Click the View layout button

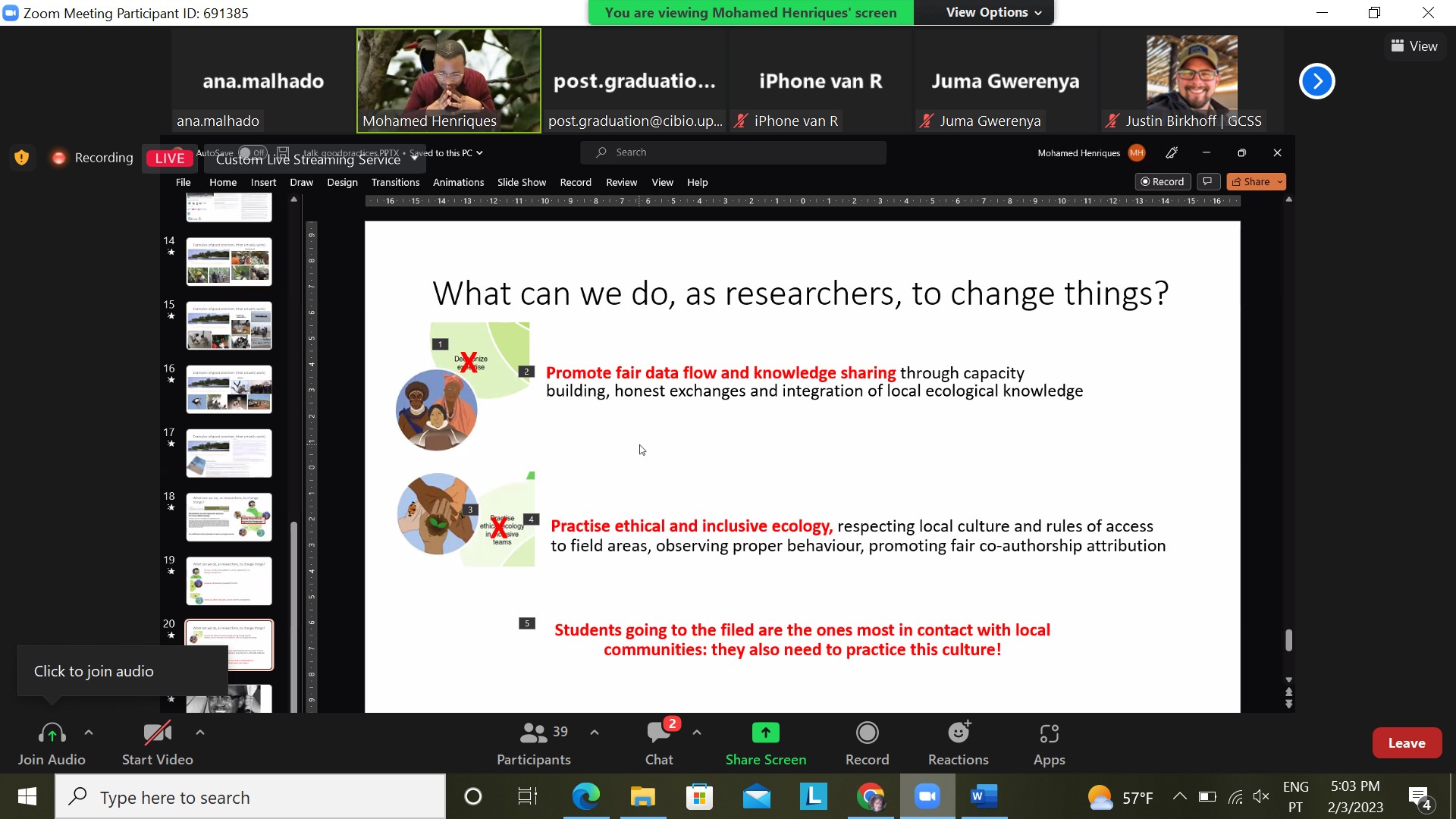(1414, 46)
